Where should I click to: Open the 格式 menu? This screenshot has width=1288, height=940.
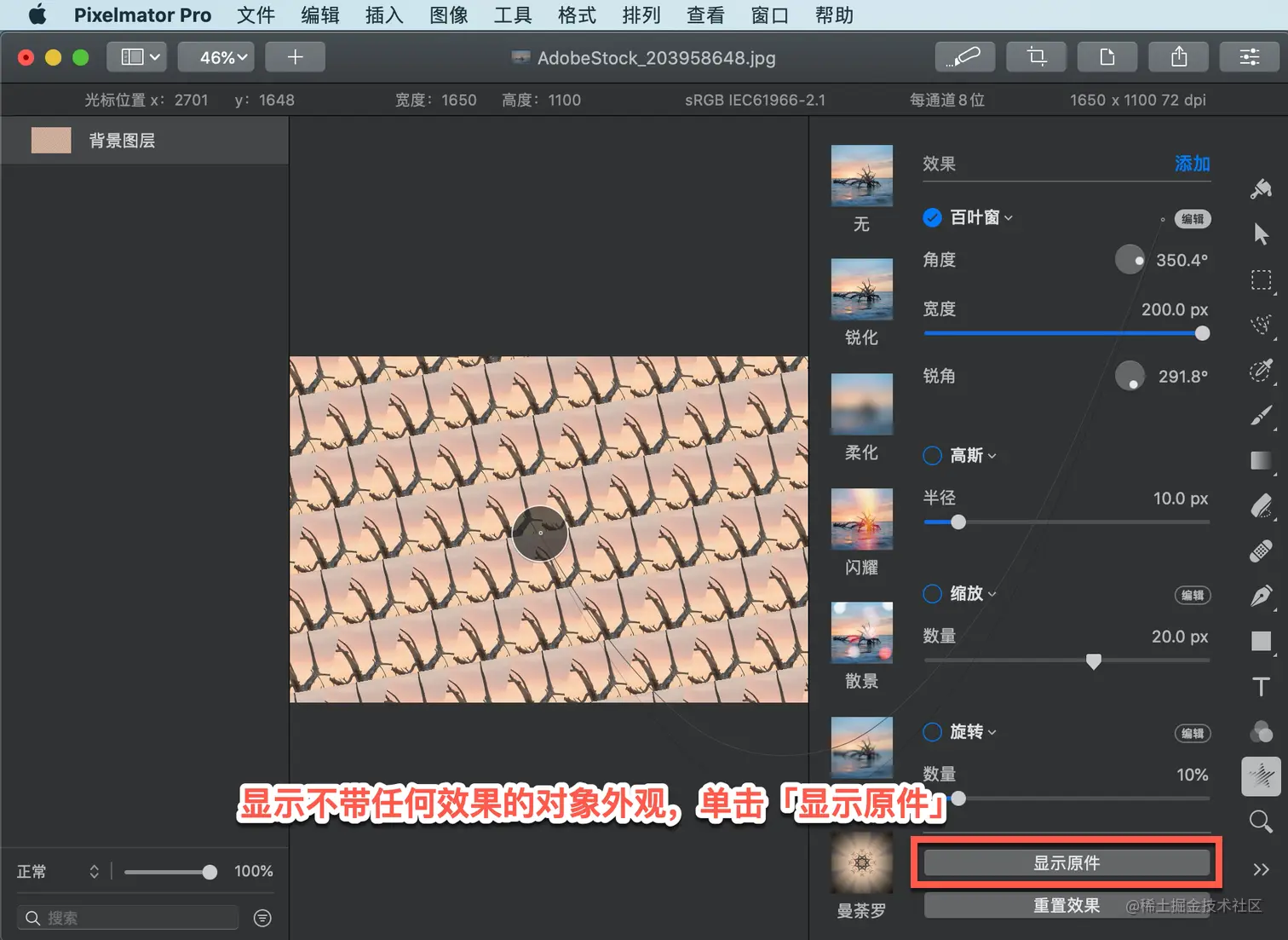coord(577,15)
